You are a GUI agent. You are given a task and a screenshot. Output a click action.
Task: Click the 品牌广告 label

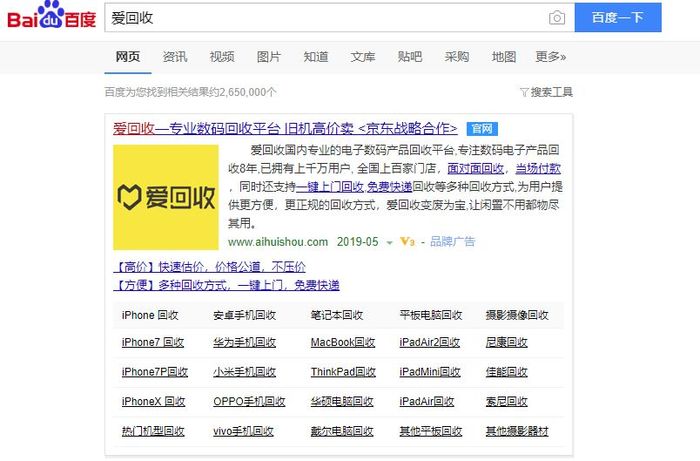pos(452,241)
